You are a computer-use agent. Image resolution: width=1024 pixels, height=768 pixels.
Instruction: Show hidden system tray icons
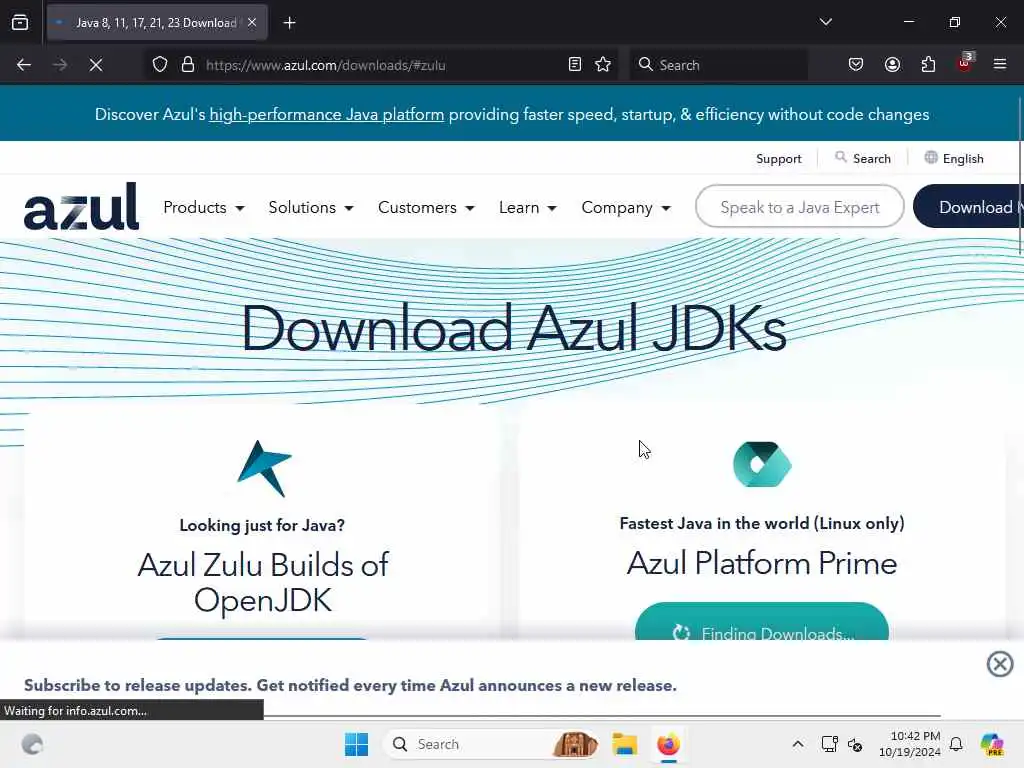798,744
